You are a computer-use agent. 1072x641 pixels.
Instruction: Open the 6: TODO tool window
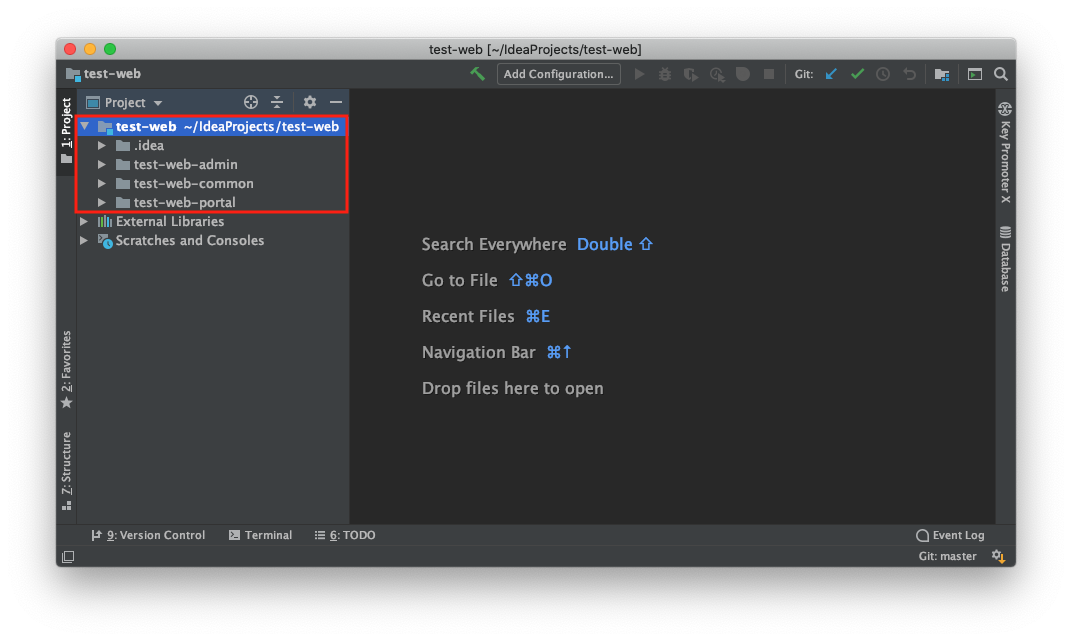[345, 535]
